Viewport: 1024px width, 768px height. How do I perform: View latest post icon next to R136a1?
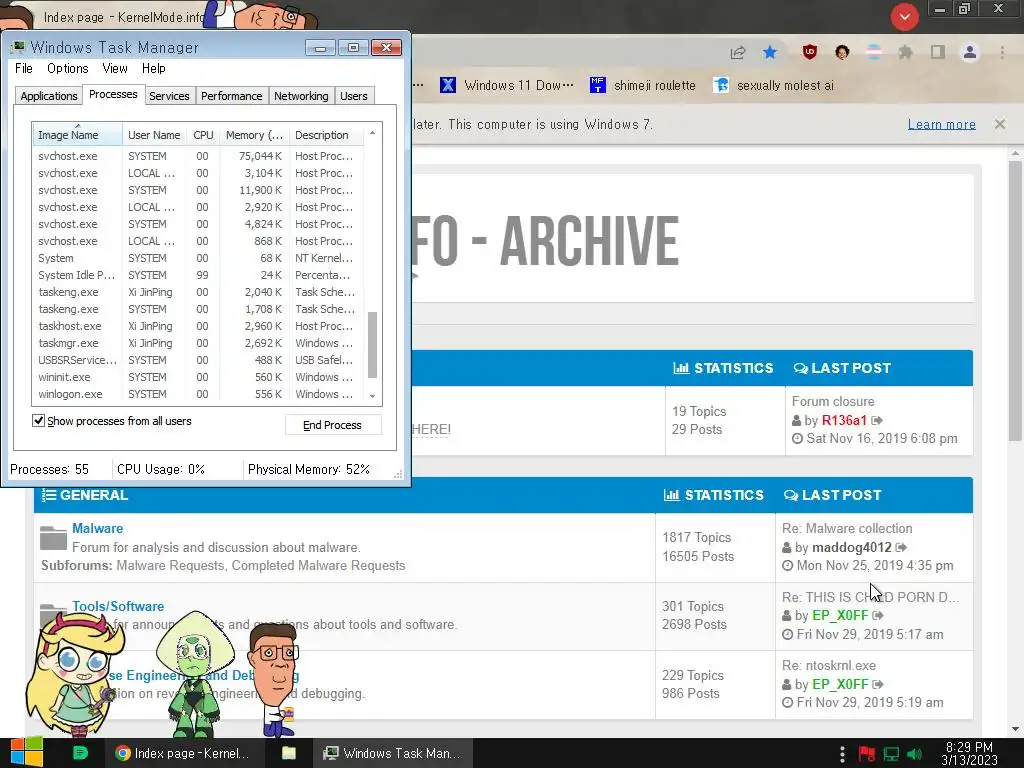coord(877,420)
